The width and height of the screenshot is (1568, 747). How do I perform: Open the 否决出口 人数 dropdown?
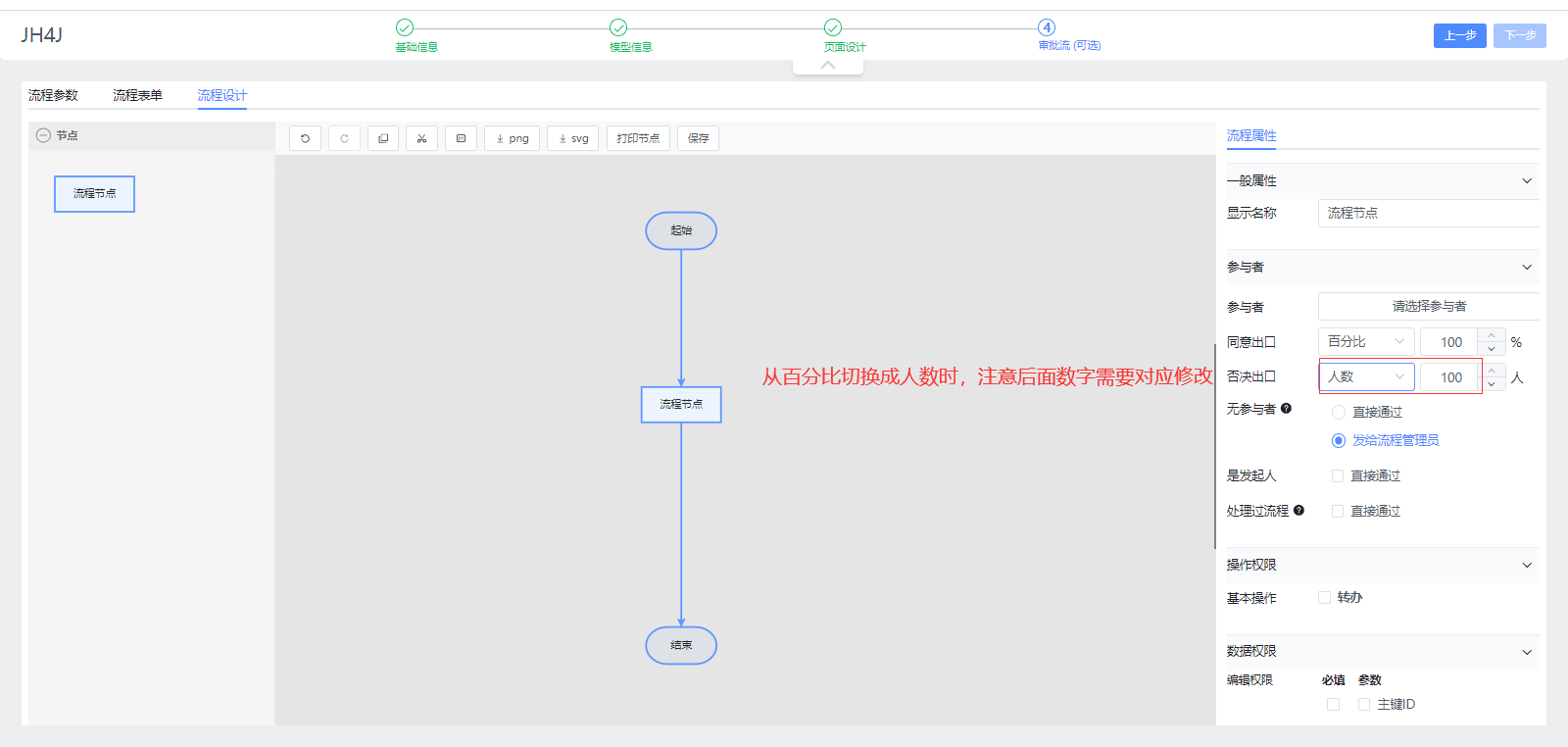1366,376
